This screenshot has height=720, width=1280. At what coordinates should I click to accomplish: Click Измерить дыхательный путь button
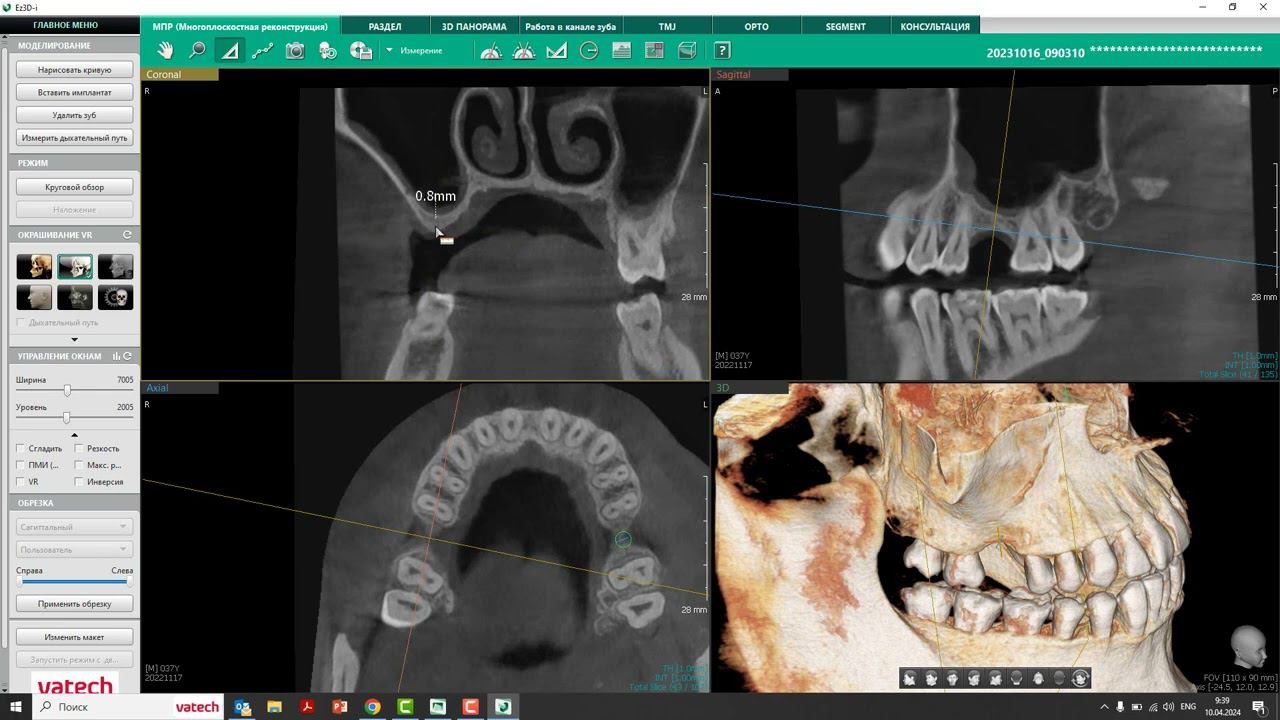pyautogui.click(x=74, y=138)
